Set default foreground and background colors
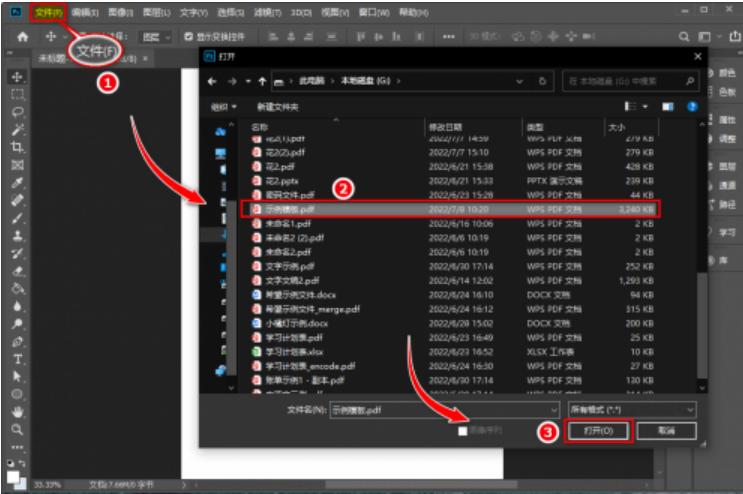Screen dimensions: 743x494 (11, 463)
